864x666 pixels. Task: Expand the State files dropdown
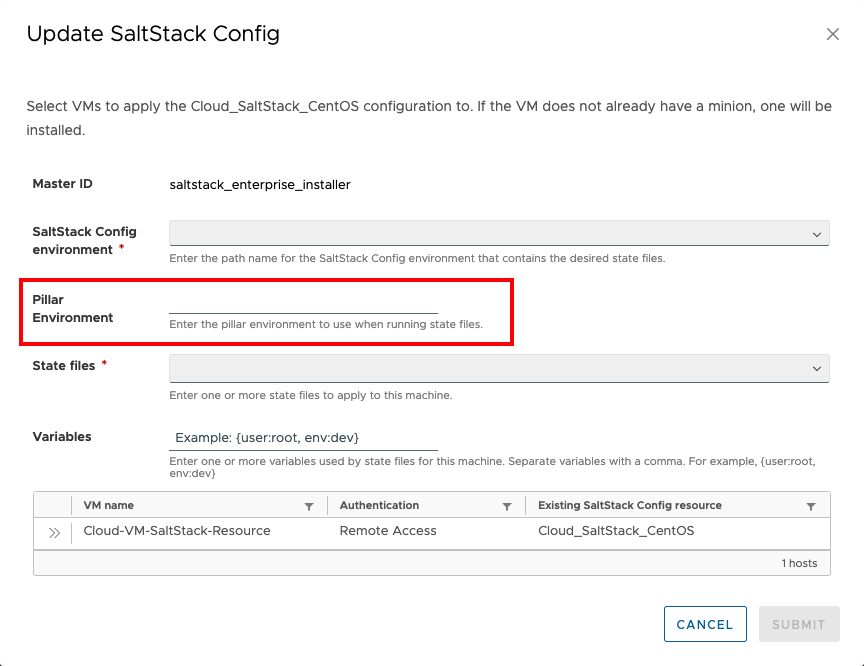tap(499, 368)
